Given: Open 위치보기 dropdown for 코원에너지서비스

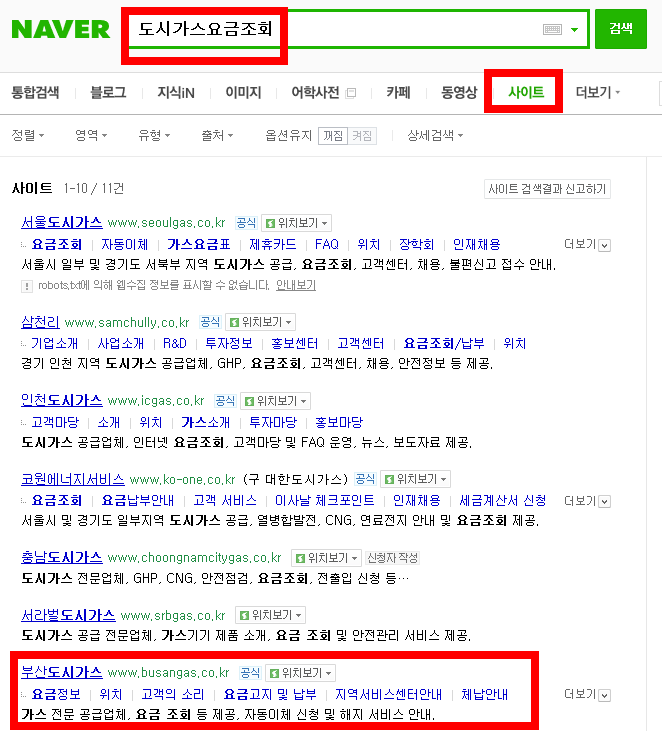Looking at the screenshot, I should pyautogui.click(x=415, y=479).
